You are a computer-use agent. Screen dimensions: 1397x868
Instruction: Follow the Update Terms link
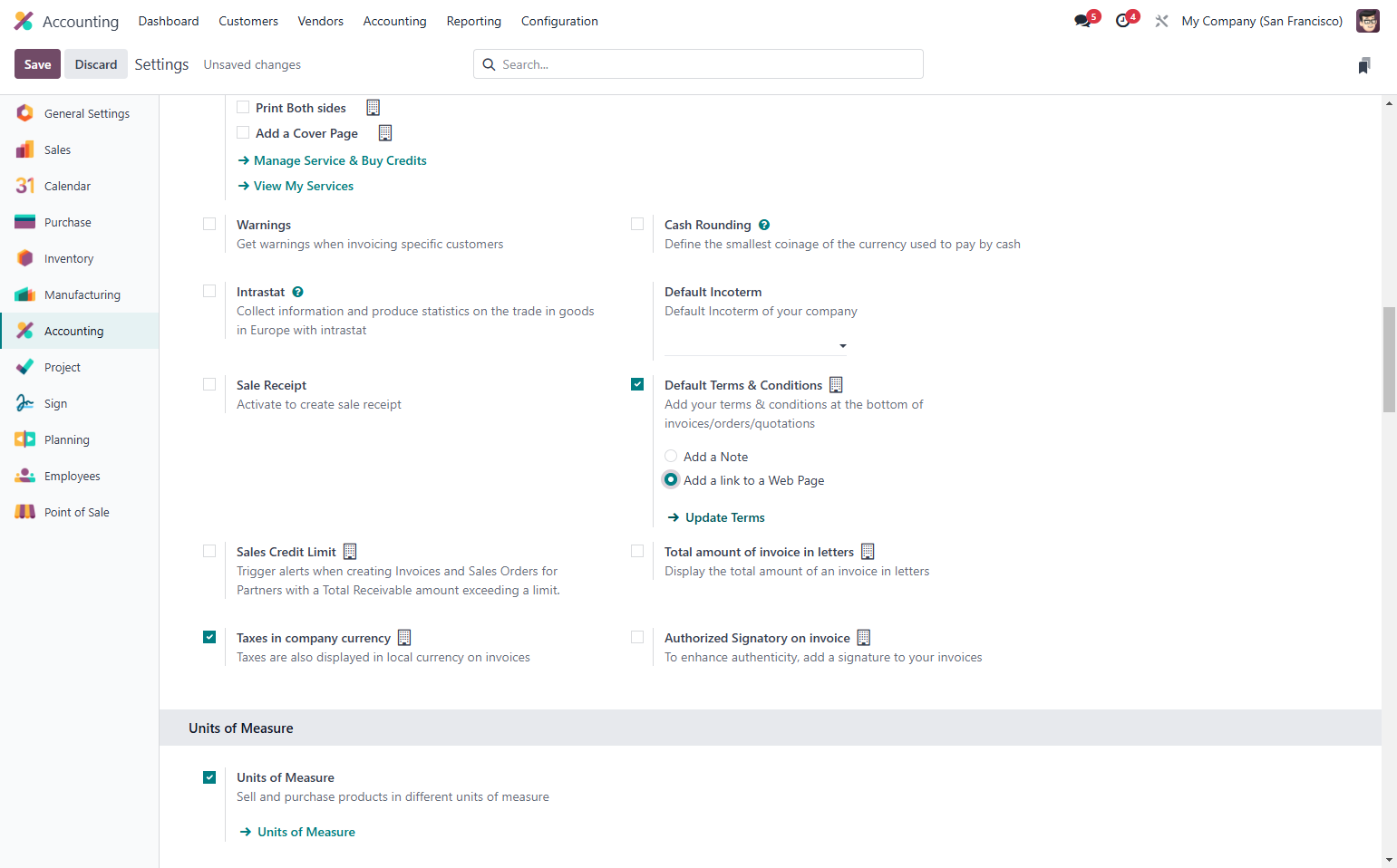[x=716, y=517]
